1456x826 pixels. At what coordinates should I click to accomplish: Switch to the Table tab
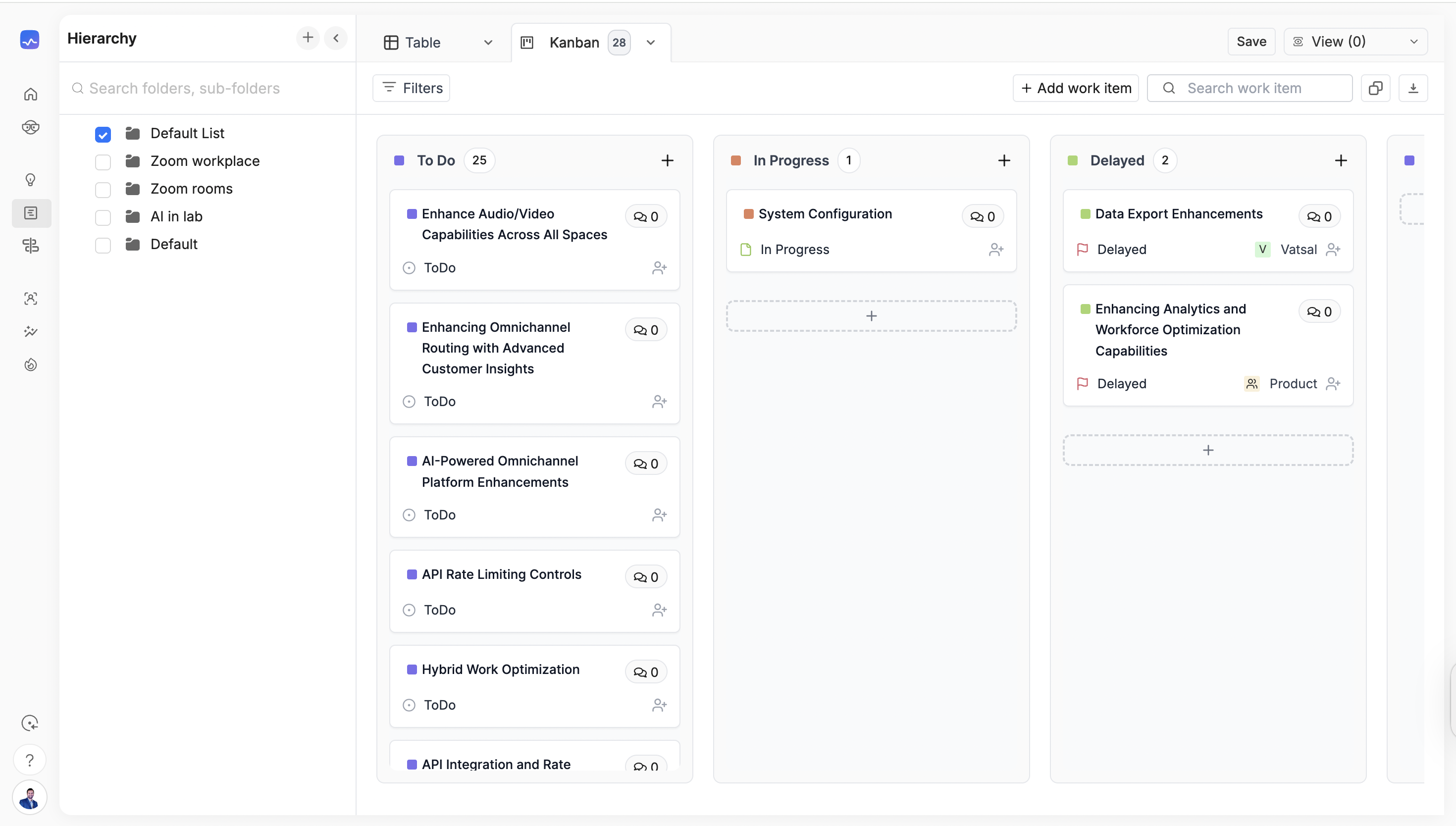pyautogui.click(x=422, y=43)
